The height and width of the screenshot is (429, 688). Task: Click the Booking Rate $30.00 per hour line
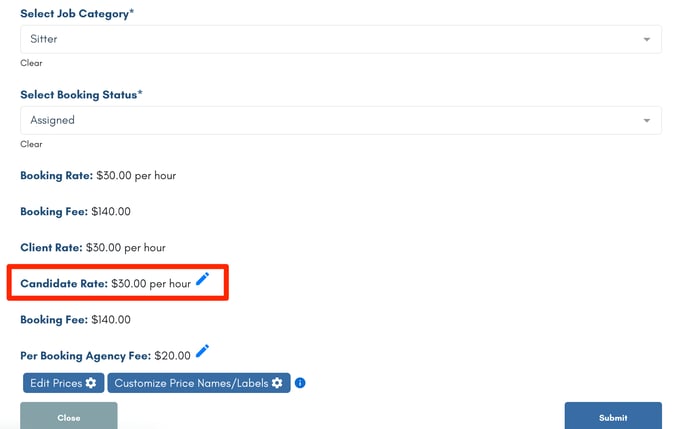(x=98, y=175)
